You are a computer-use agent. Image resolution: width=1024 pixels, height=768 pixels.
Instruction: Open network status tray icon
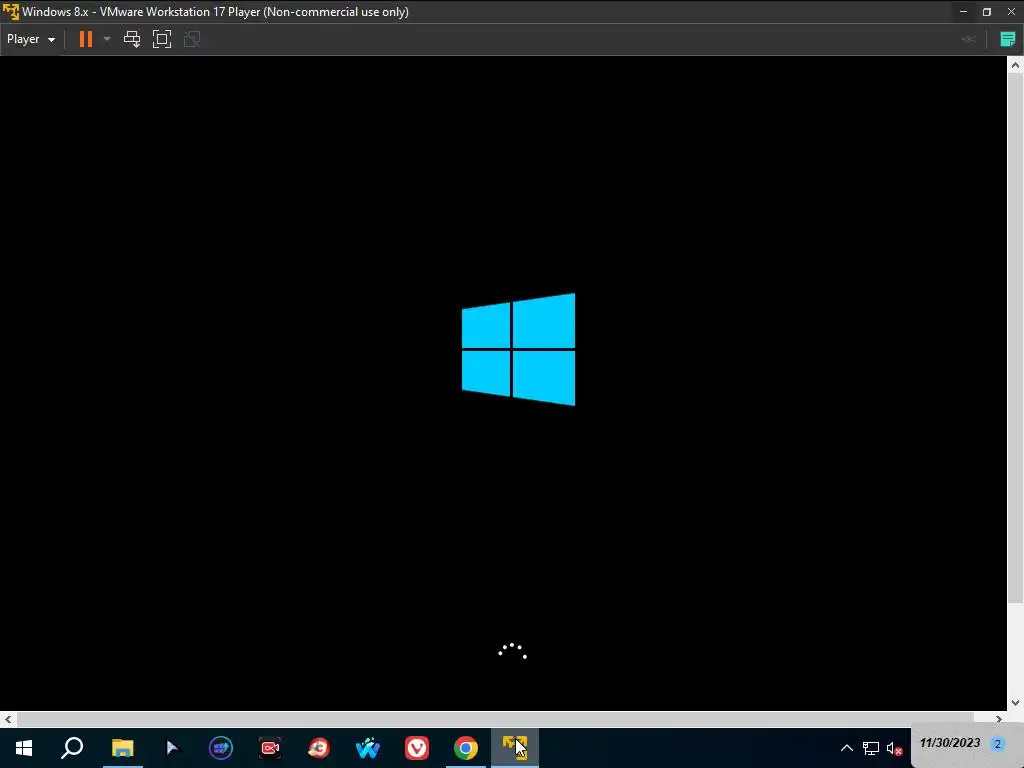[x=871, y=748]
